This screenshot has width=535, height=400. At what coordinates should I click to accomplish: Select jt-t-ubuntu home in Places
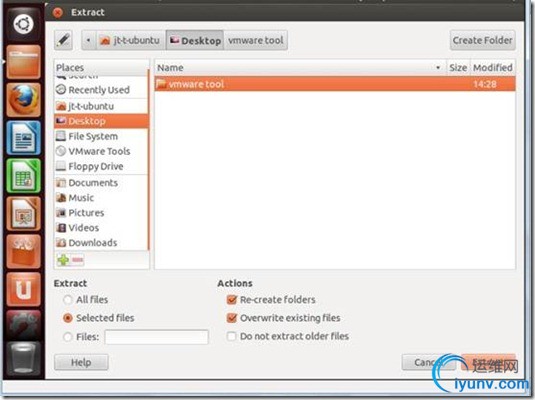click(x=101, y=106)
